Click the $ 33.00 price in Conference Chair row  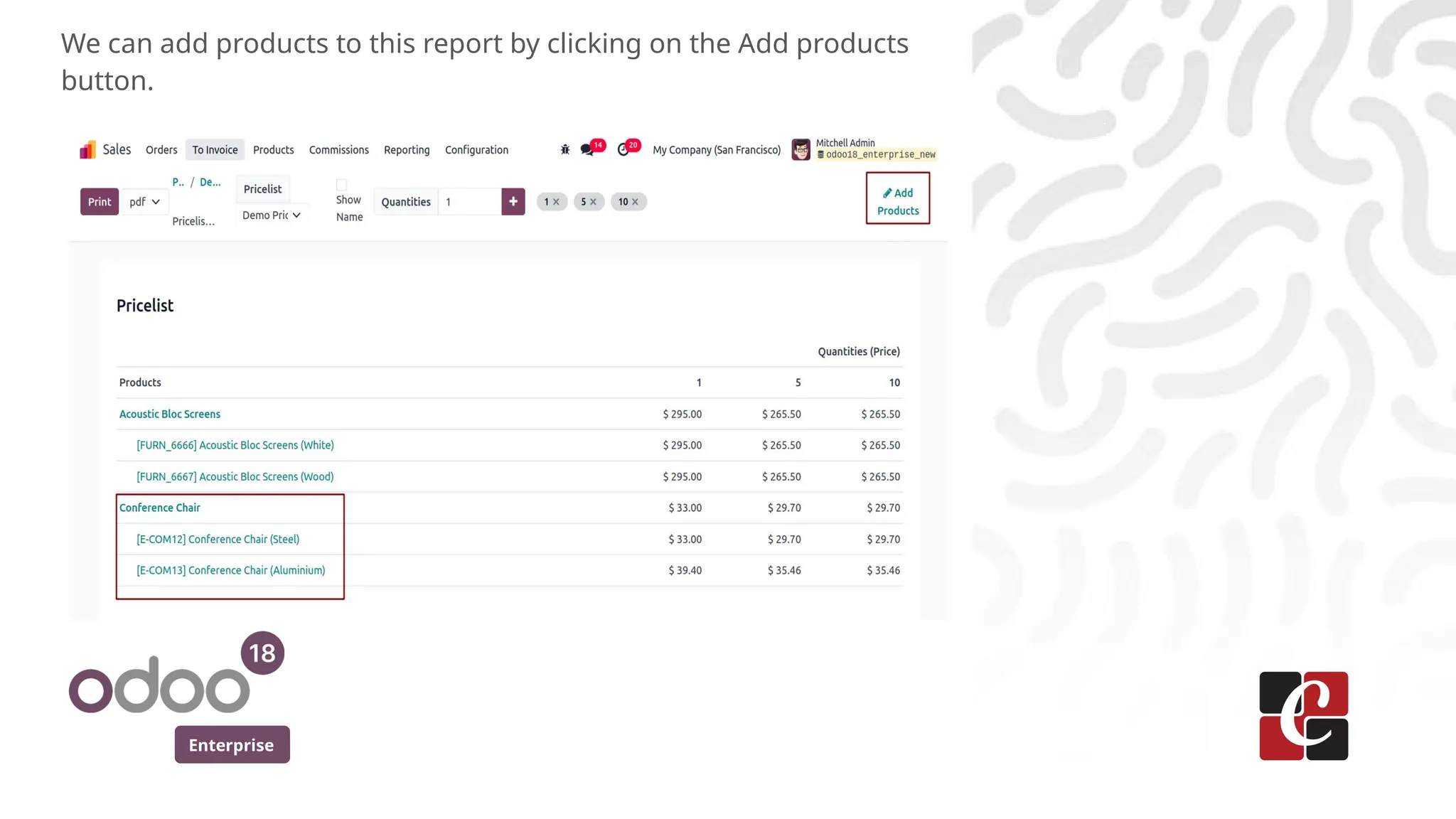pos(685,508)
